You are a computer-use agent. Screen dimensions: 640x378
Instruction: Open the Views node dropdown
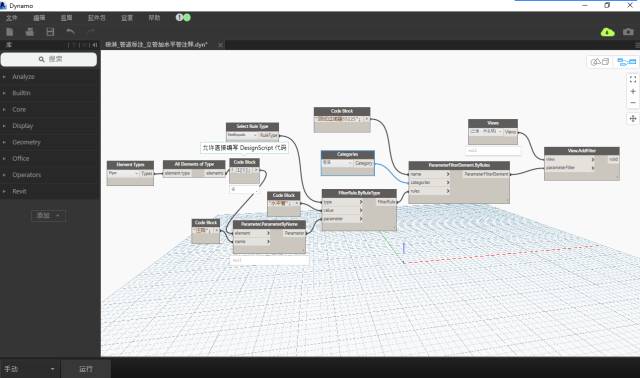(486, 132)
